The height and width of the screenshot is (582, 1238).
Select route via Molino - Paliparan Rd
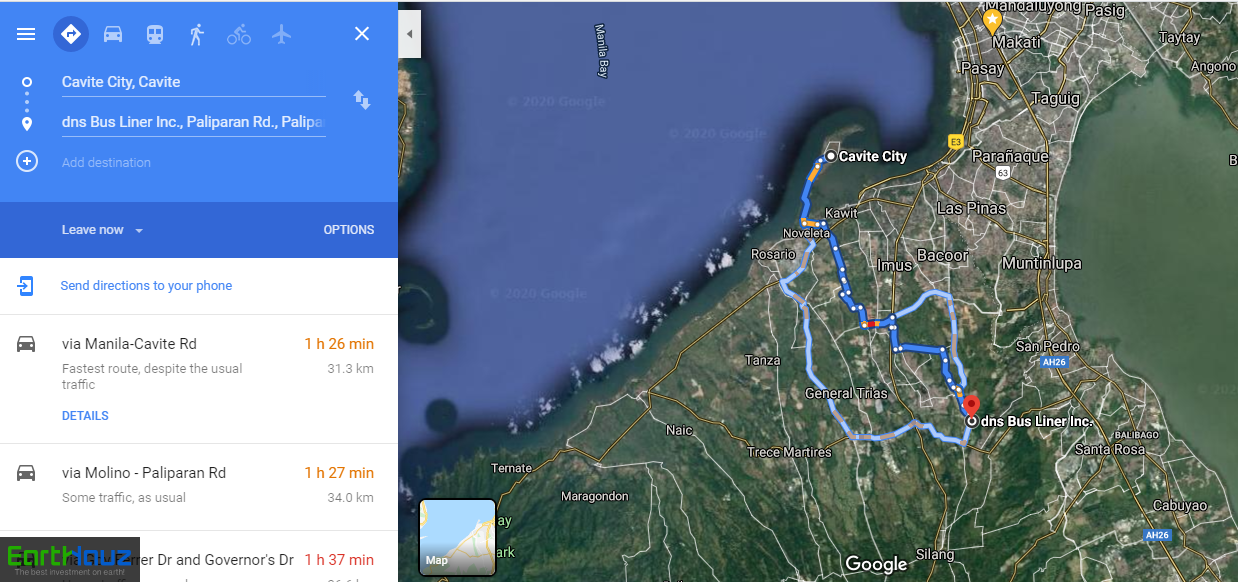click(x=199, y=487)
